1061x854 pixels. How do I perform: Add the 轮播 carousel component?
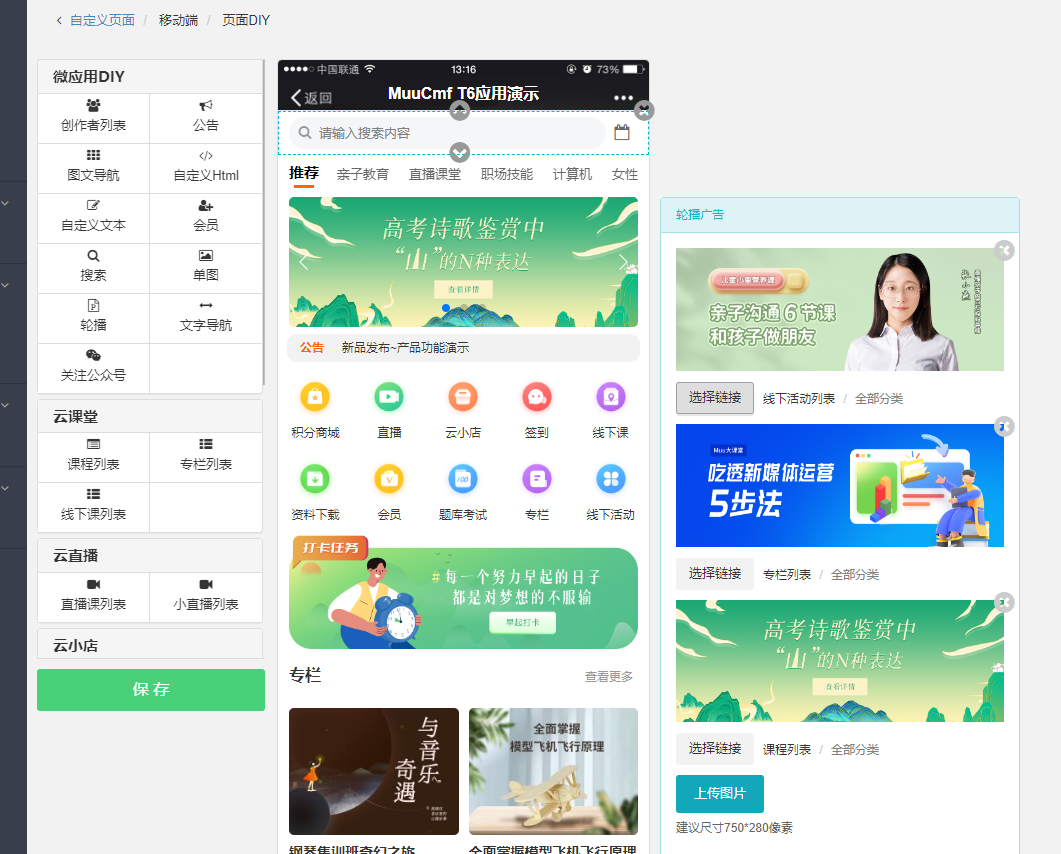point(93,319)
